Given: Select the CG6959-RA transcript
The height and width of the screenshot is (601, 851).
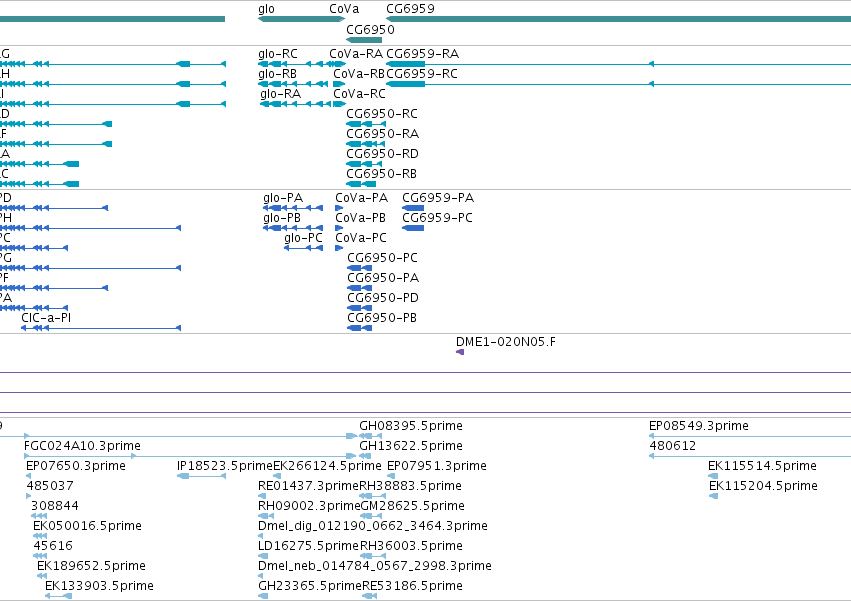Looking at the screenshot, I should tap(618, 64).
